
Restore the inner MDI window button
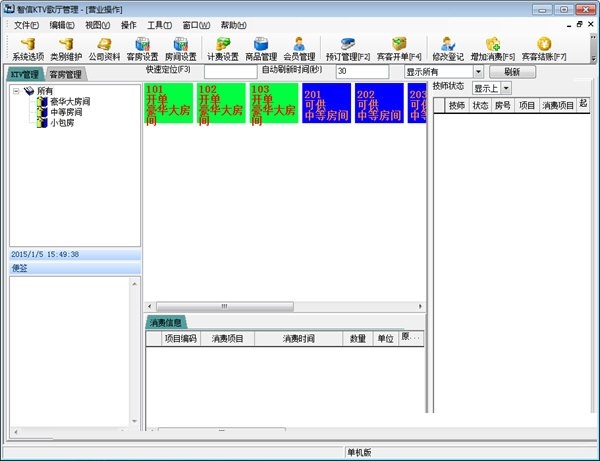click(x=579, y=24)
